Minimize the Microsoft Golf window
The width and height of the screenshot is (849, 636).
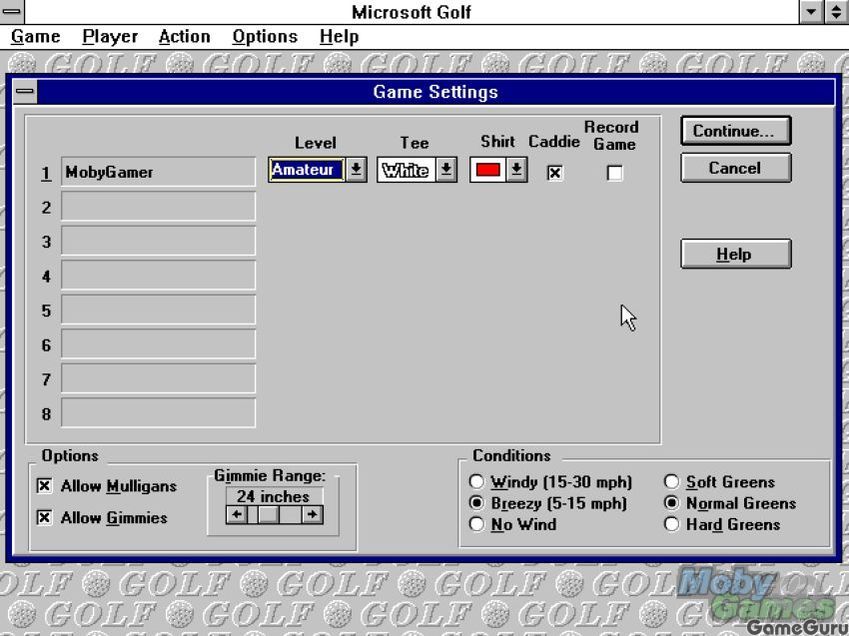coord(811,11)
